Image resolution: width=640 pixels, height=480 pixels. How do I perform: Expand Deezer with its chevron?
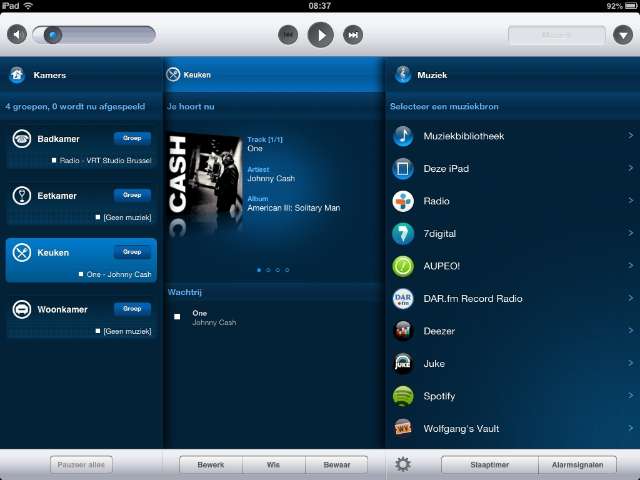pyautogui.click(x=630, y=330)
